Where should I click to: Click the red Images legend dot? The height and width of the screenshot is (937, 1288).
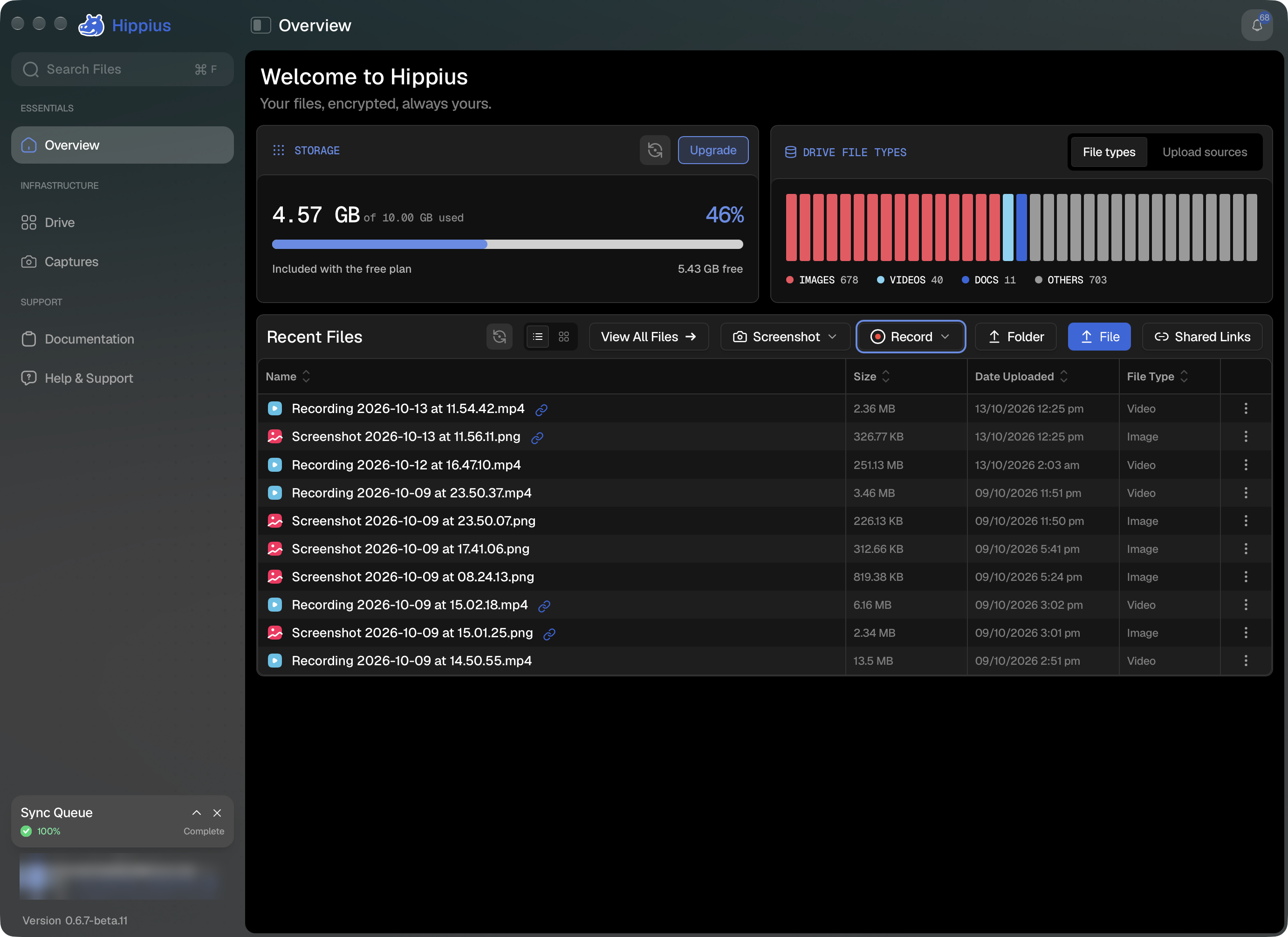[x=789, y=280]
